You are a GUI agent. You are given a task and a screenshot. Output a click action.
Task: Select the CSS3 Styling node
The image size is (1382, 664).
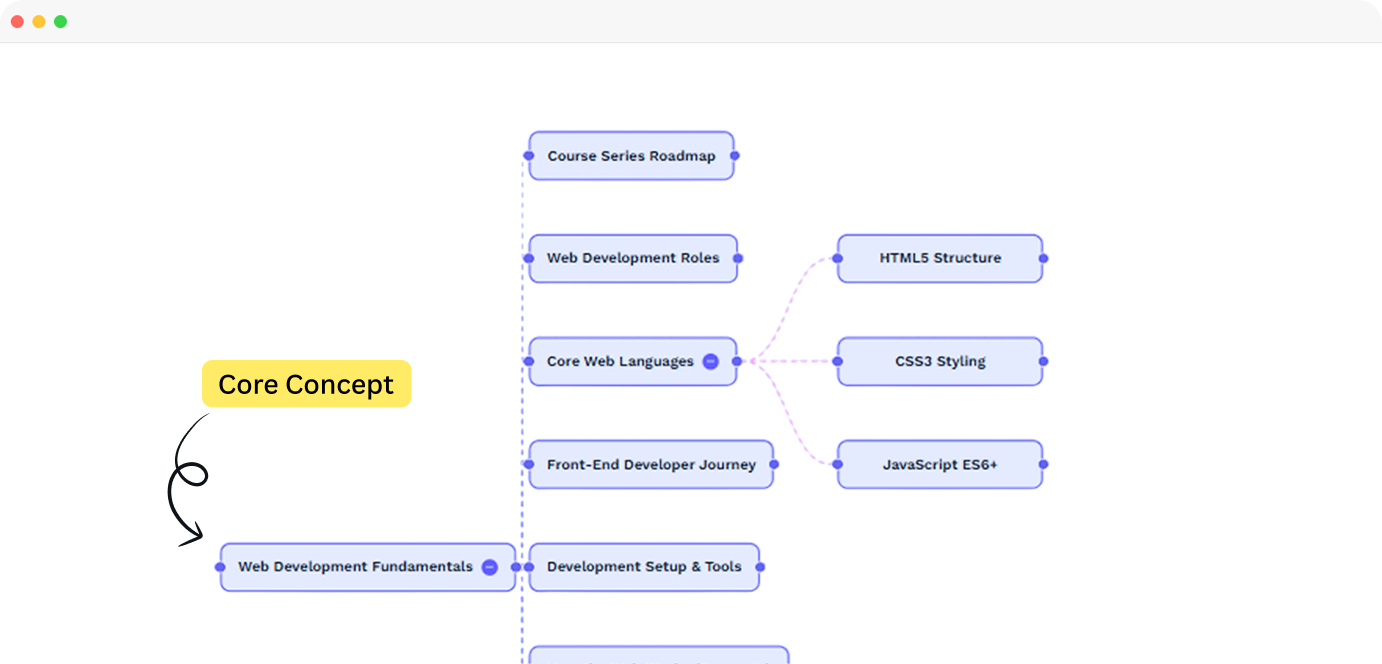click(940, 361)
